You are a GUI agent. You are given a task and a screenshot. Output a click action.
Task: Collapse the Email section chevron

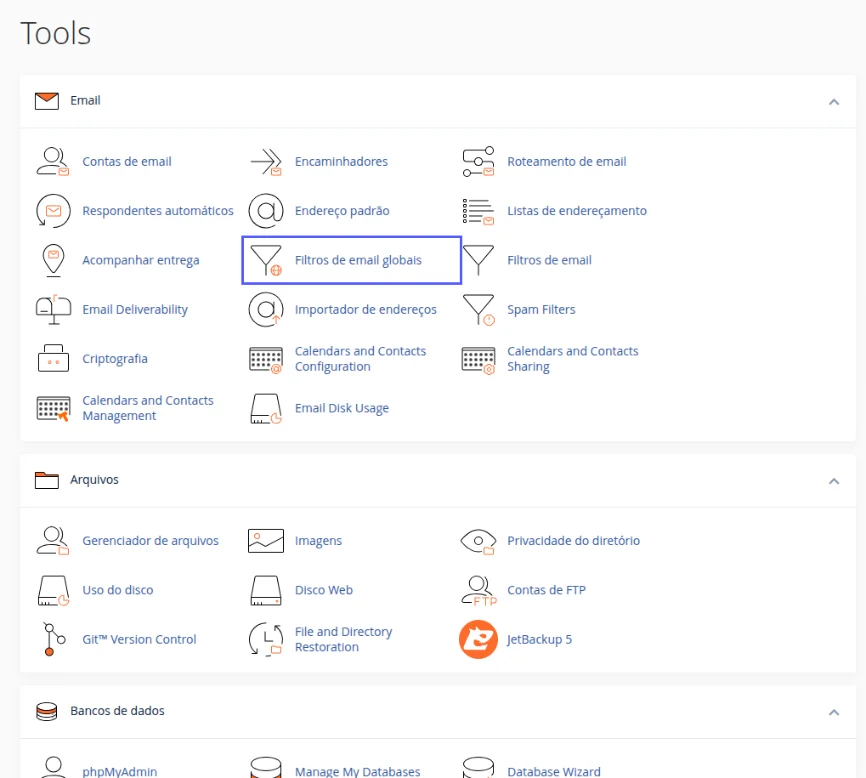tap(834, 102)
